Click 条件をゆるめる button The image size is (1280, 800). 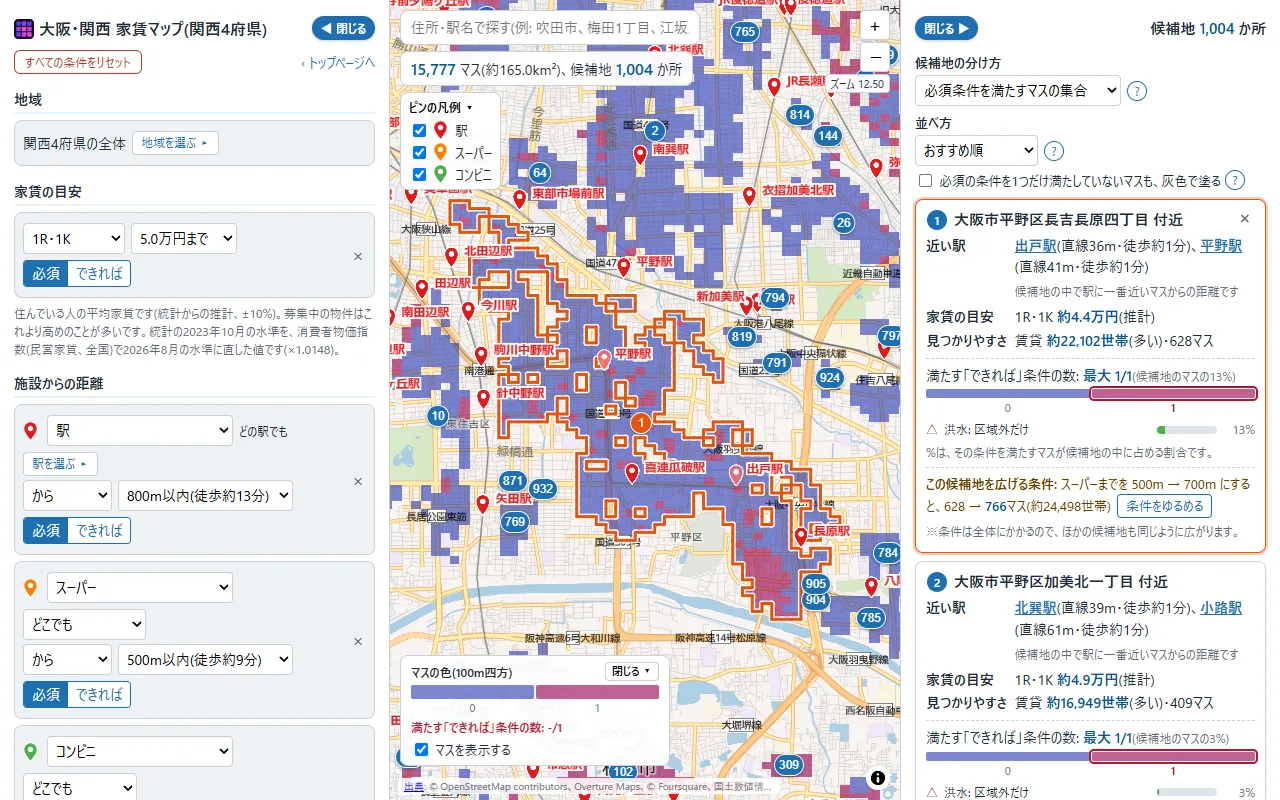pos(1164,506)
